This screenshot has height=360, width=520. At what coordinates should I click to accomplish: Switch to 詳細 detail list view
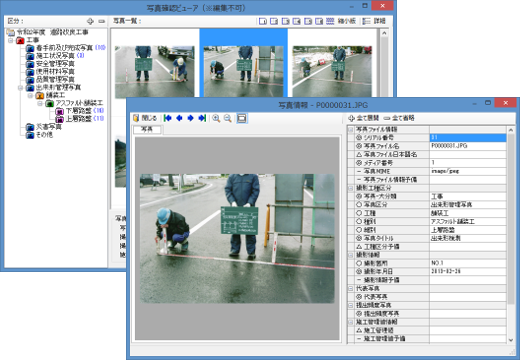(x=374, y=21)
